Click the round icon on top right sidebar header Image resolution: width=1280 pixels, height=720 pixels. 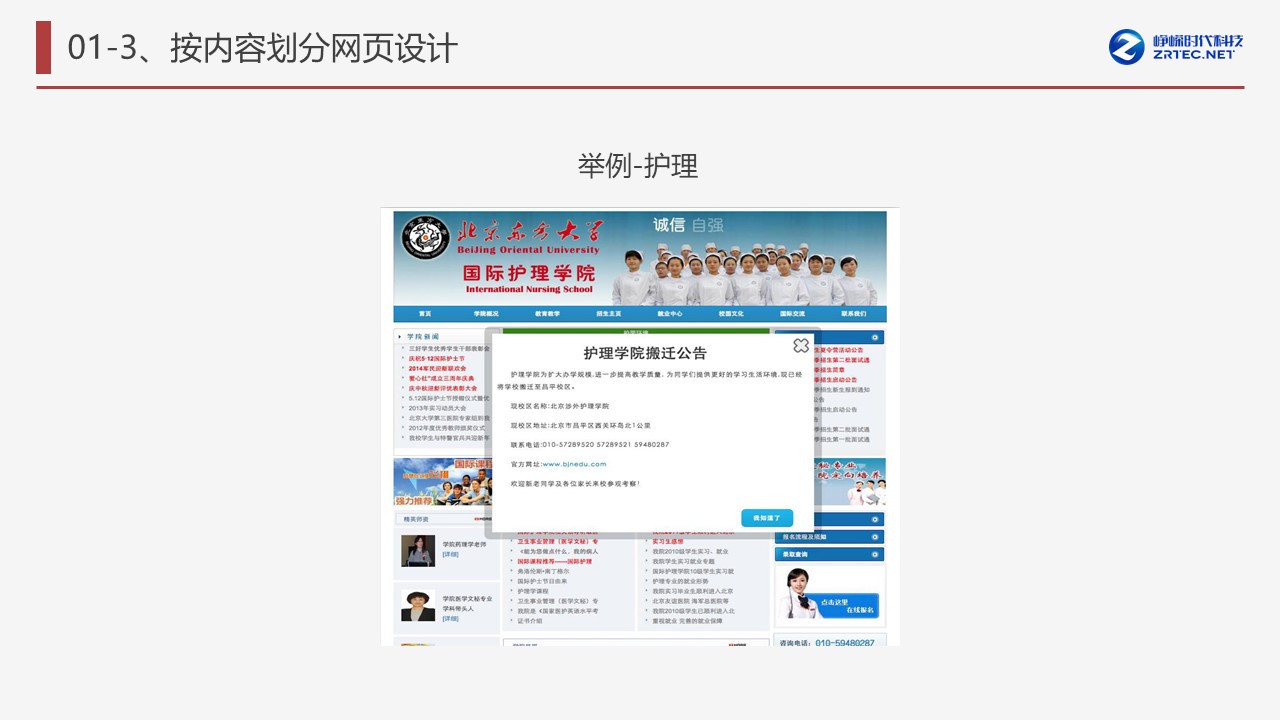point(876,338)
